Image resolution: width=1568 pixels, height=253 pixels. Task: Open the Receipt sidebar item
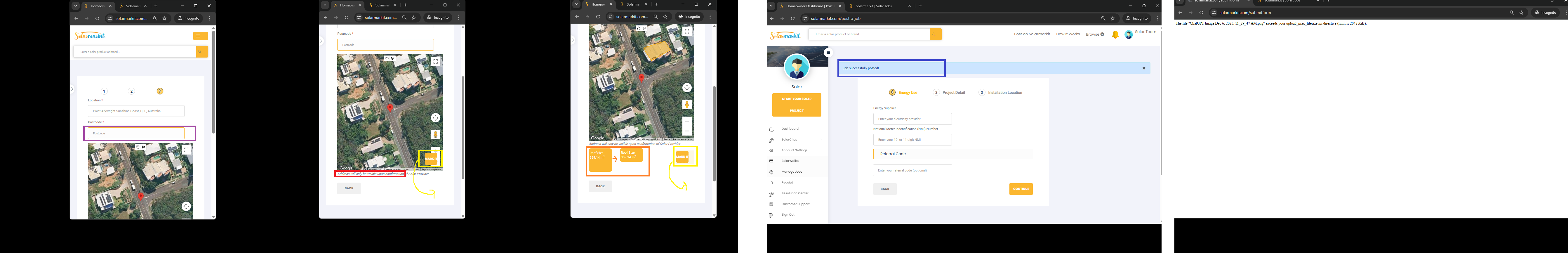(x=787, y=182)
